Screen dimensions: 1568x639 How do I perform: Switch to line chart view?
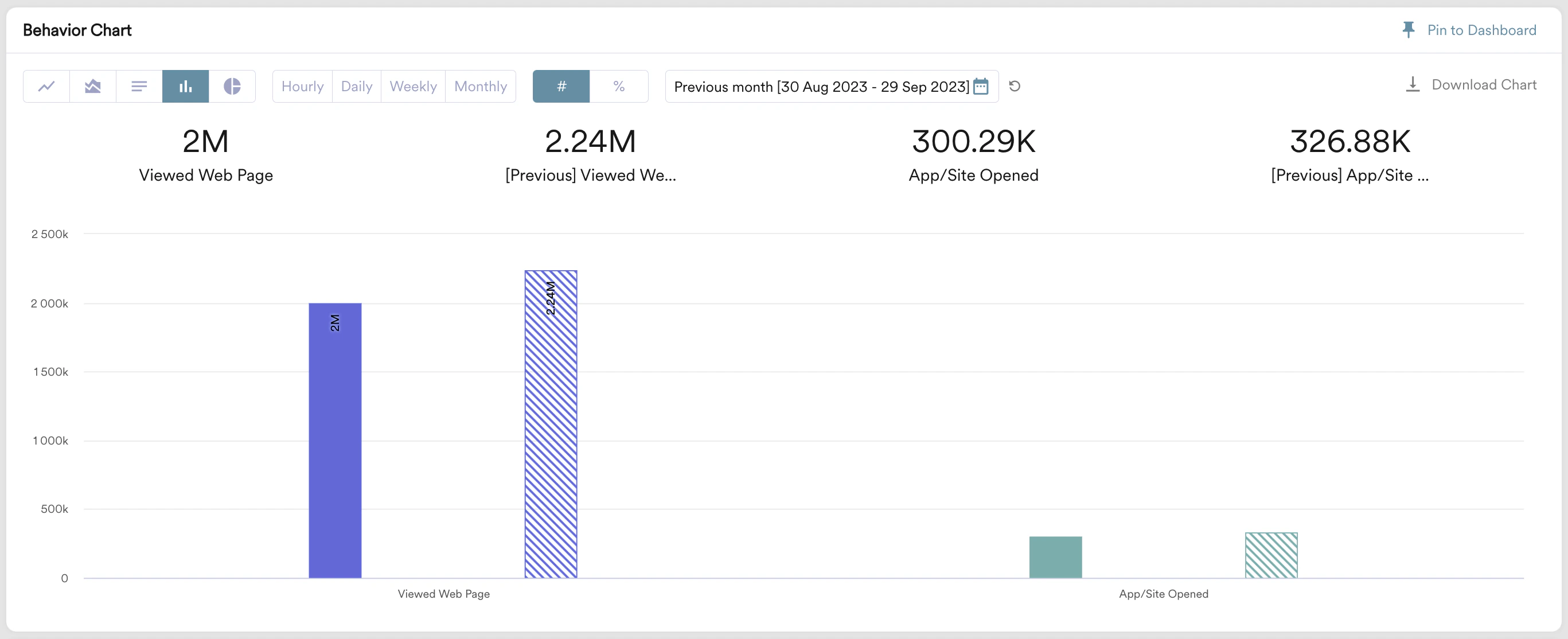click(x=46, y=87)
